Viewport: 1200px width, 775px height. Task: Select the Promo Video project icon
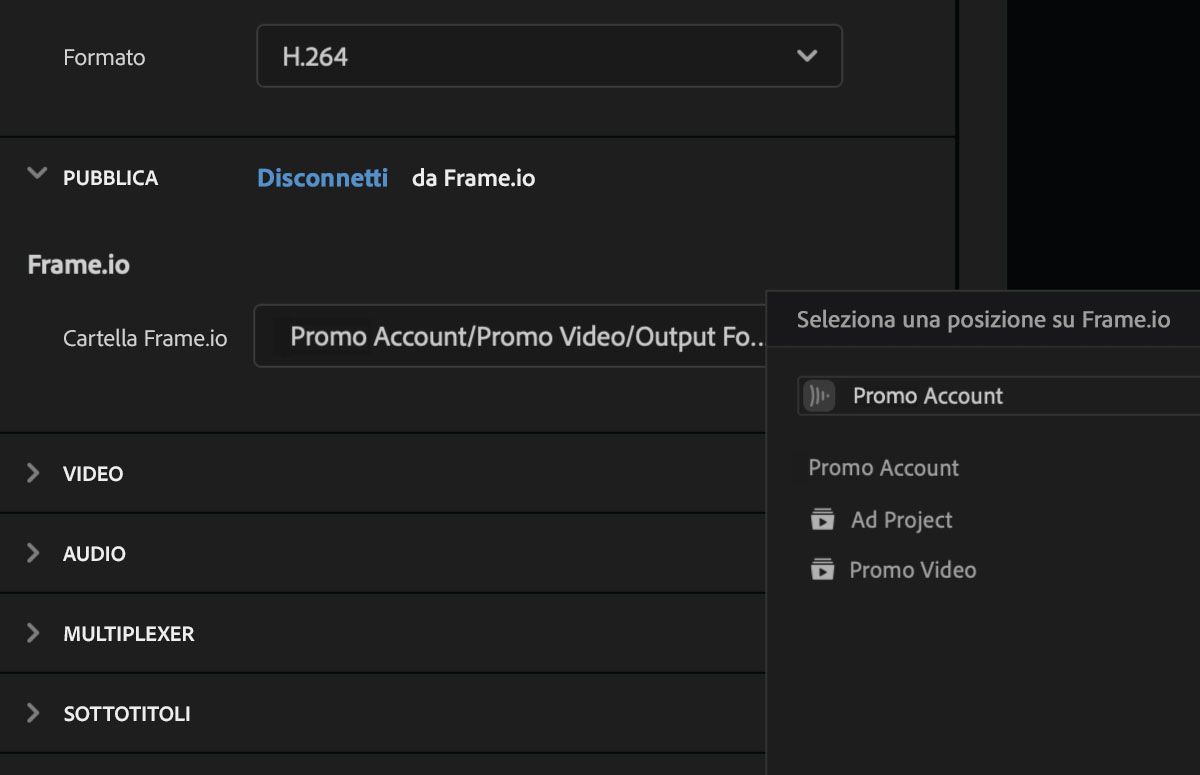tap(822, 570)
